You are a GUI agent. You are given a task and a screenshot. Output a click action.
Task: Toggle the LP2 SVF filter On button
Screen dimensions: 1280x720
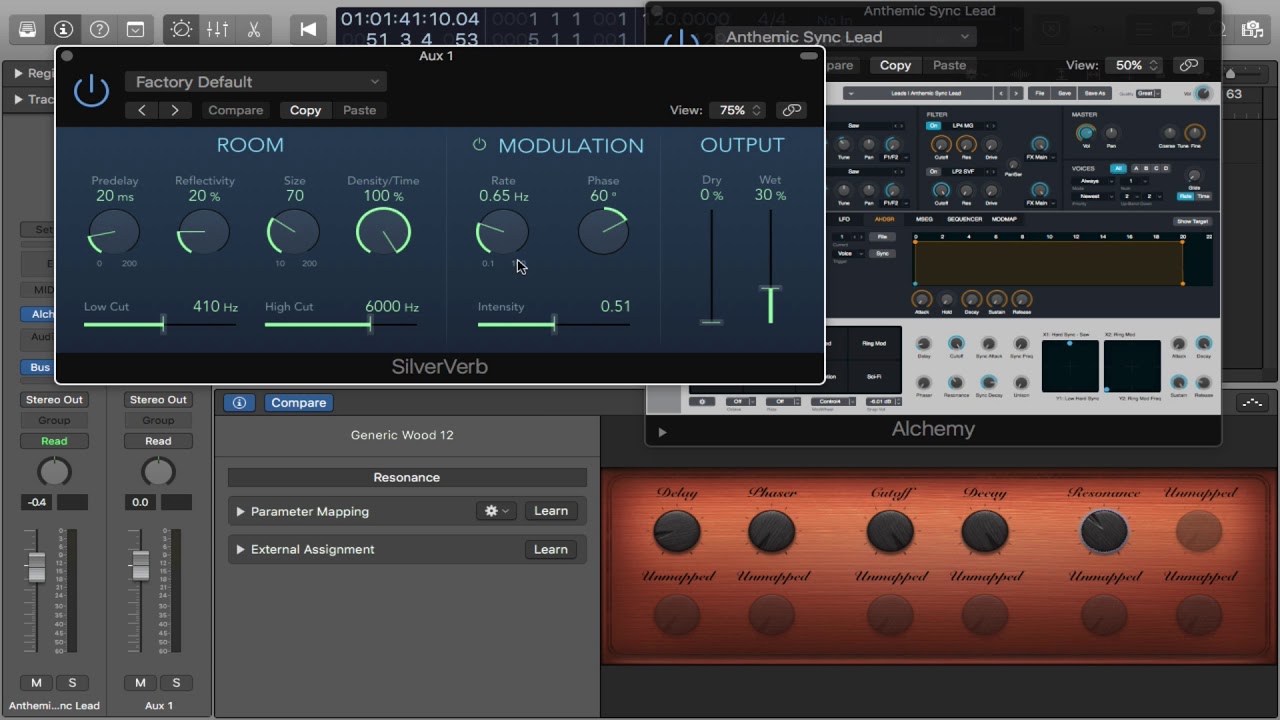click(933, 171)
